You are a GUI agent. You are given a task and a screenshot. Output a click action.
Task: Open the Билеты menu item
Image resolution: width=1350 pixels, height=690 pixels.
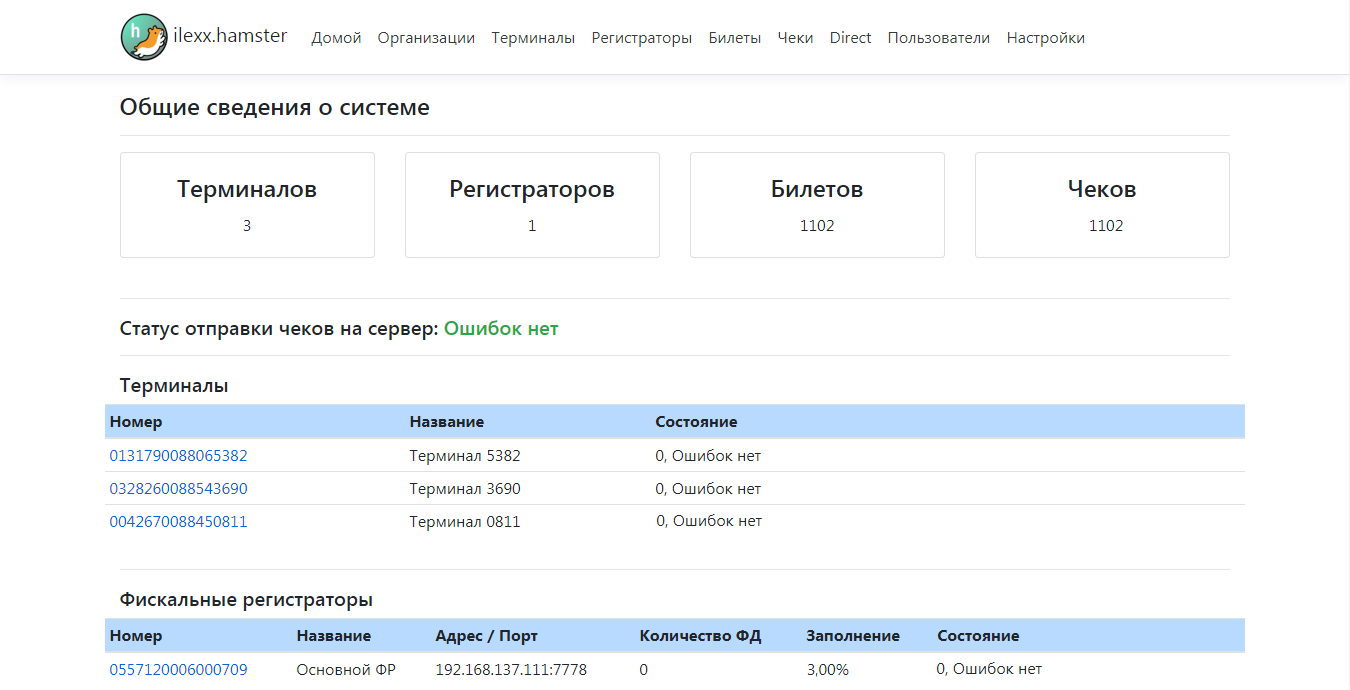pyautogui.click(x=734, y=38)
